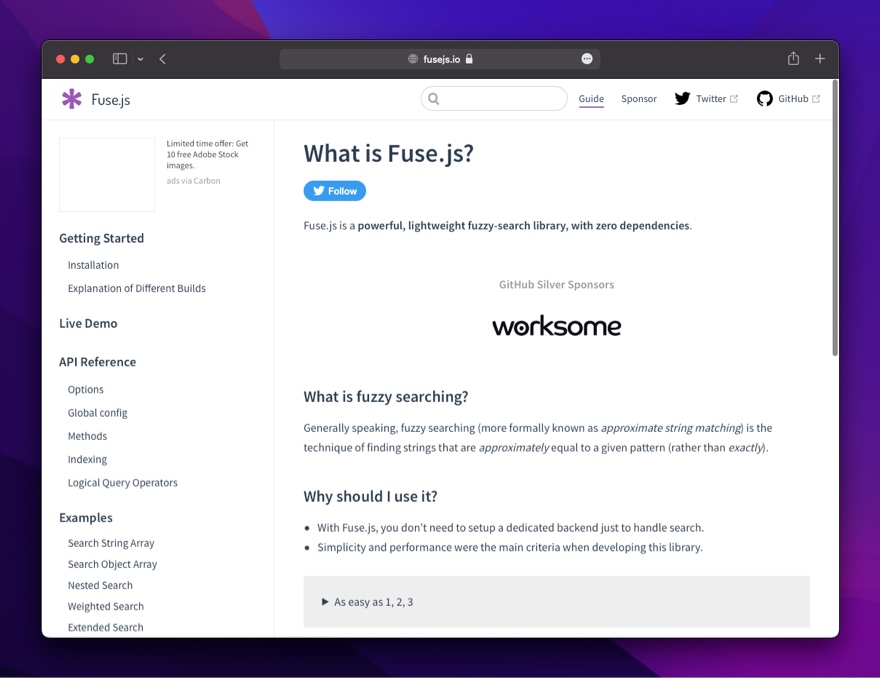
Task: Collapse the 'As easy as 1, 2, 3' disclosure triangle
Action: (x=323, y=601)
